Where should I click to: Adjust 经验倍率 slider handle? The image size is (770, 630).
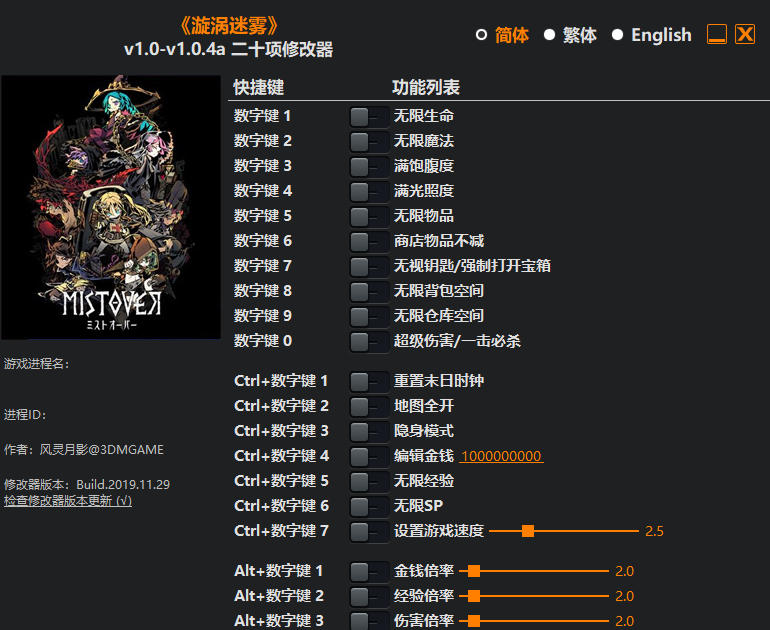point(474,596)
